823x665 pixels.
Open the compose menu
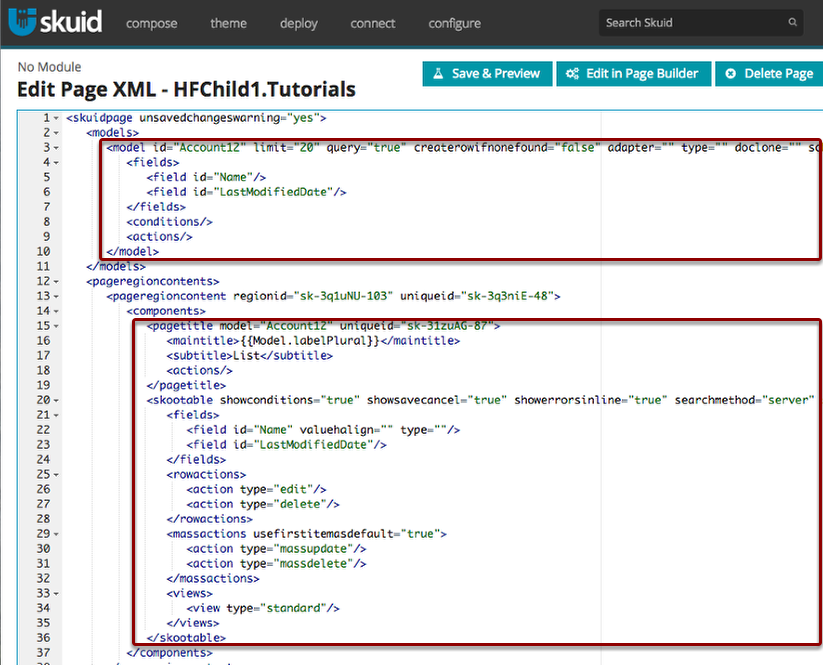point(151,24)
